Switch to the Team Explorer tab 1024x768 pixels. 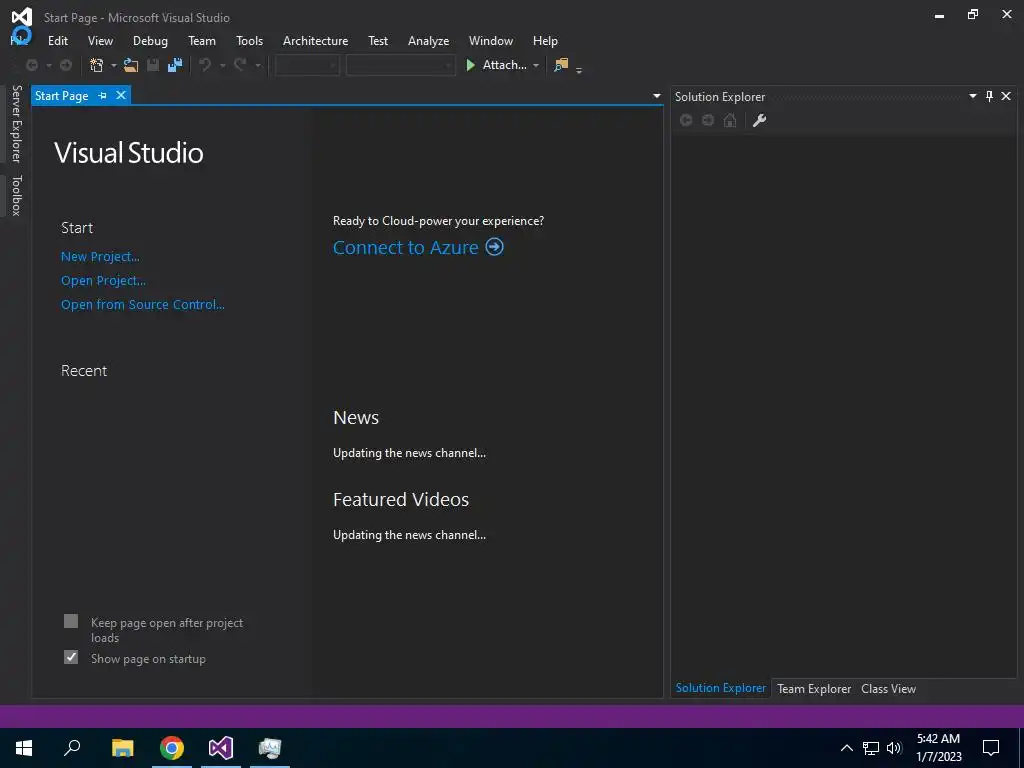[x=814, y=688]
